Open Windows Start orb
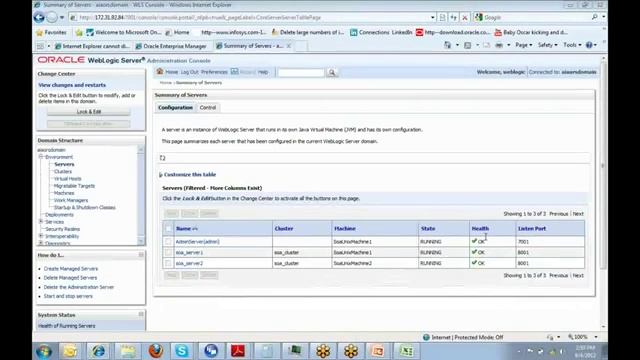 point(44,351)
